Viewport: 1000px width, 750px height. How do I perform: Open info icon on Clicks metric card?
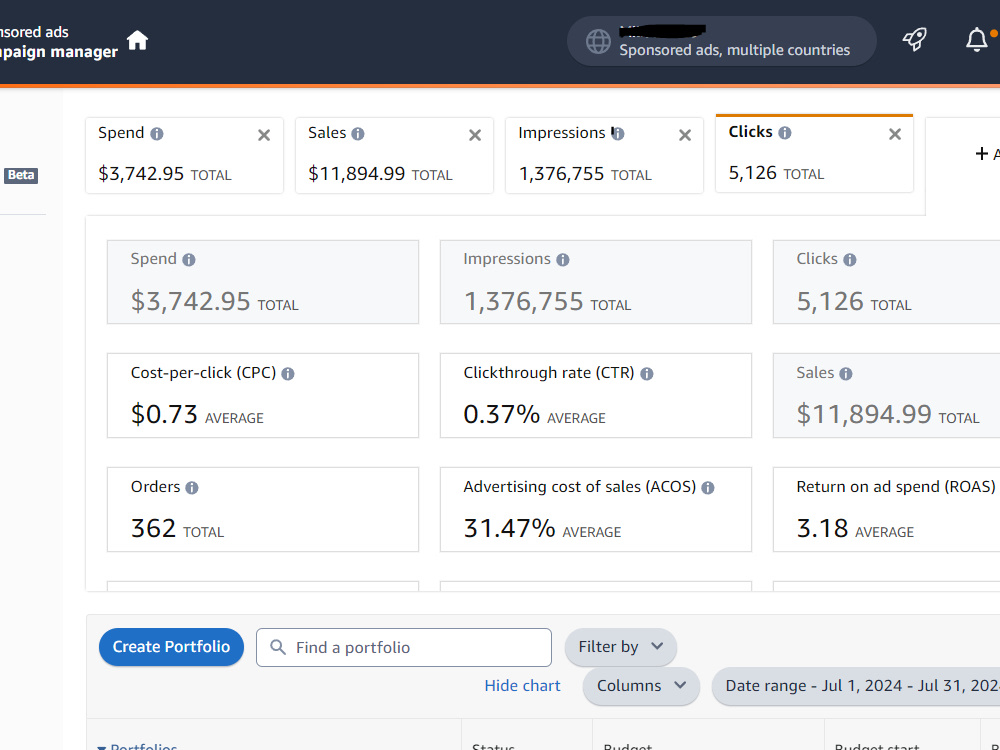tap(849, 260)
